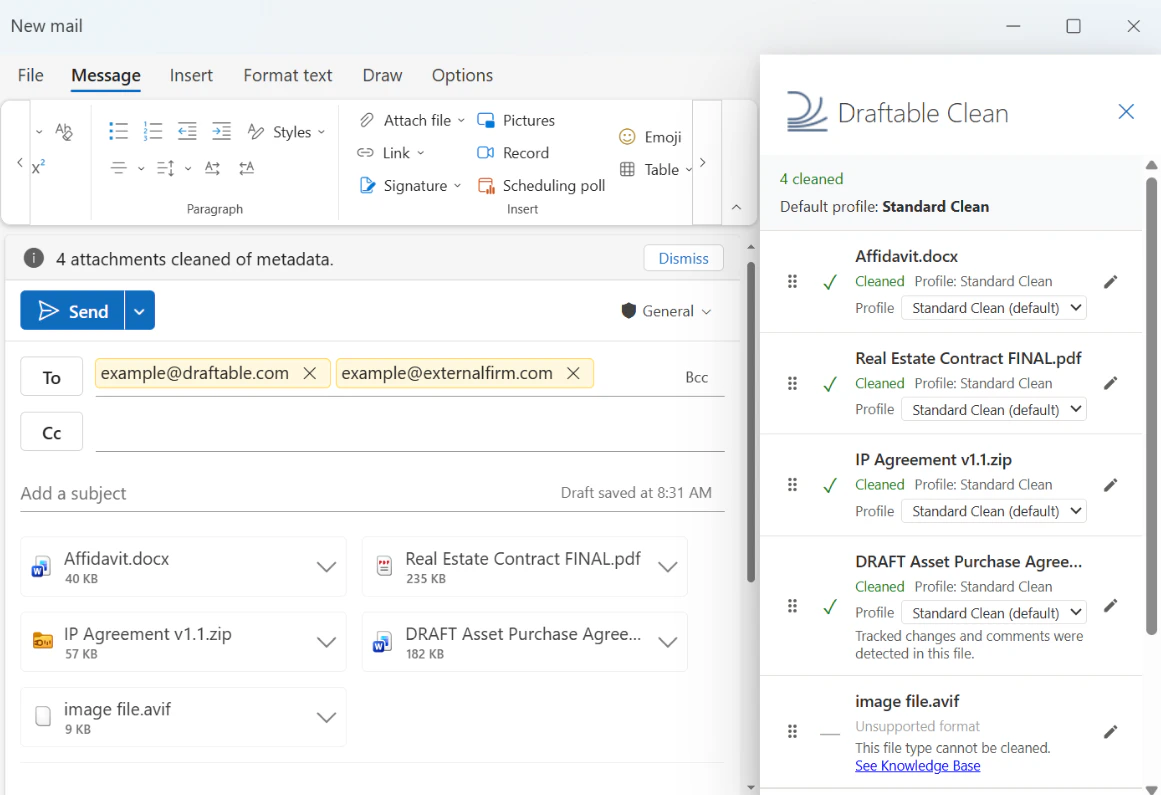Switch to the Message tab
The image size is (1161, 795).
(106, 76)
